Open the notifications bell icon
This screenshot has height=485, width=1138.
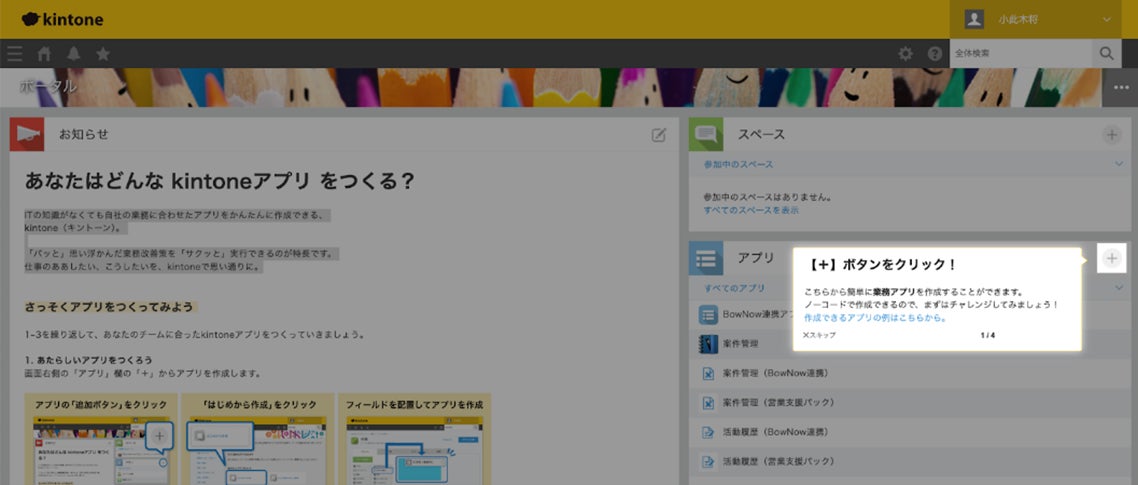(73, 54)
